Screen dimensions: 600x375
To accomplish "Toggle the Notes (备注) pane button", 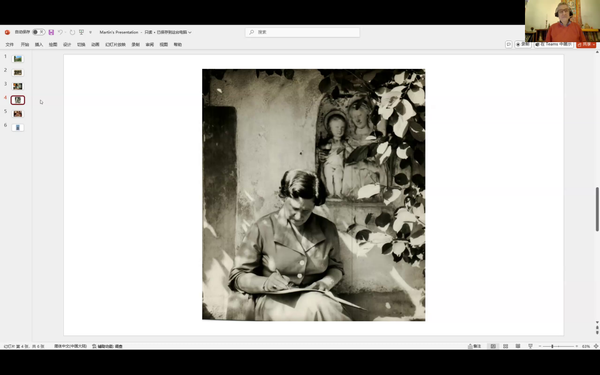I will click(474, 346).
